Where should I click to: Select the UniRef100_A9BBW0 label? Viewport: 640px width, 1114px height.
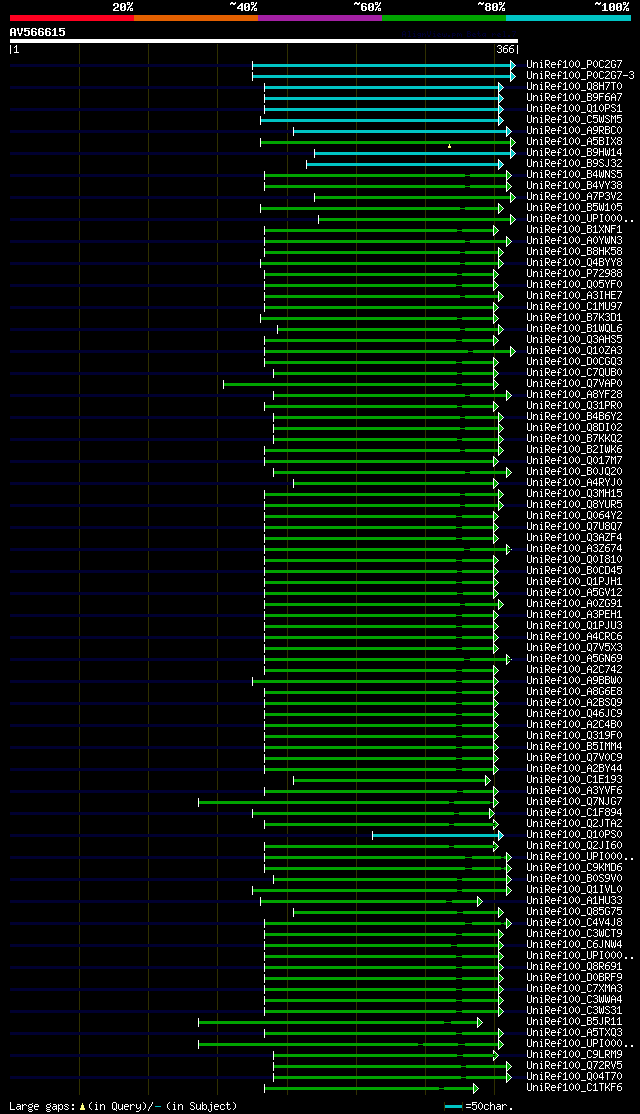(575, 681)
